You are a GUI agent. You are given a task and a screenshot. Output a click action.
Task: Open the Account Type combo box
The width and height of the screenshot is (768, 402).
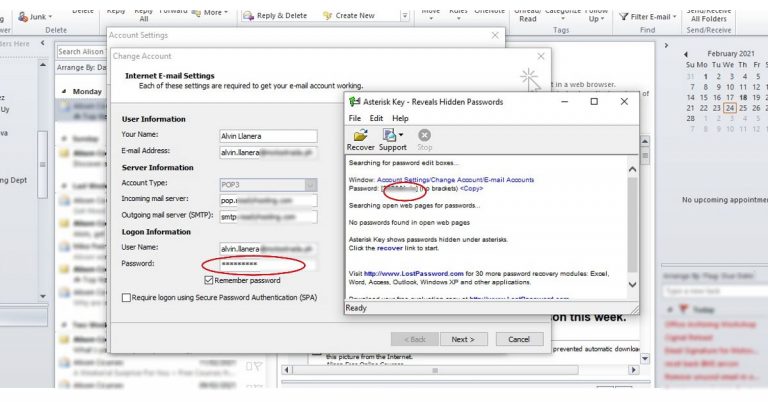(268, 185)
